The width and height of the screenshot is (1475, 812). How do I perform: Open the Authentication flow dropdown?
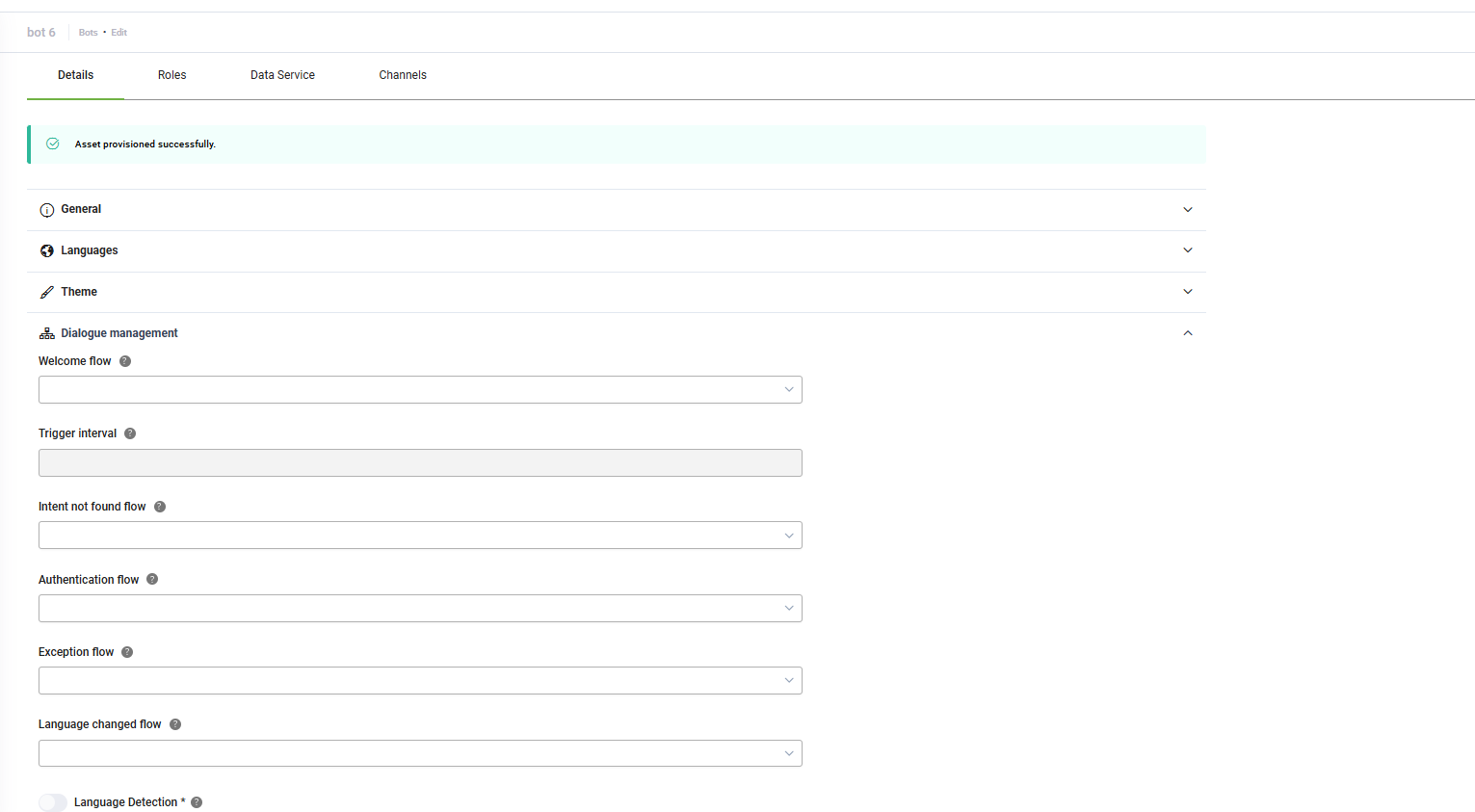tap(420, 609)
